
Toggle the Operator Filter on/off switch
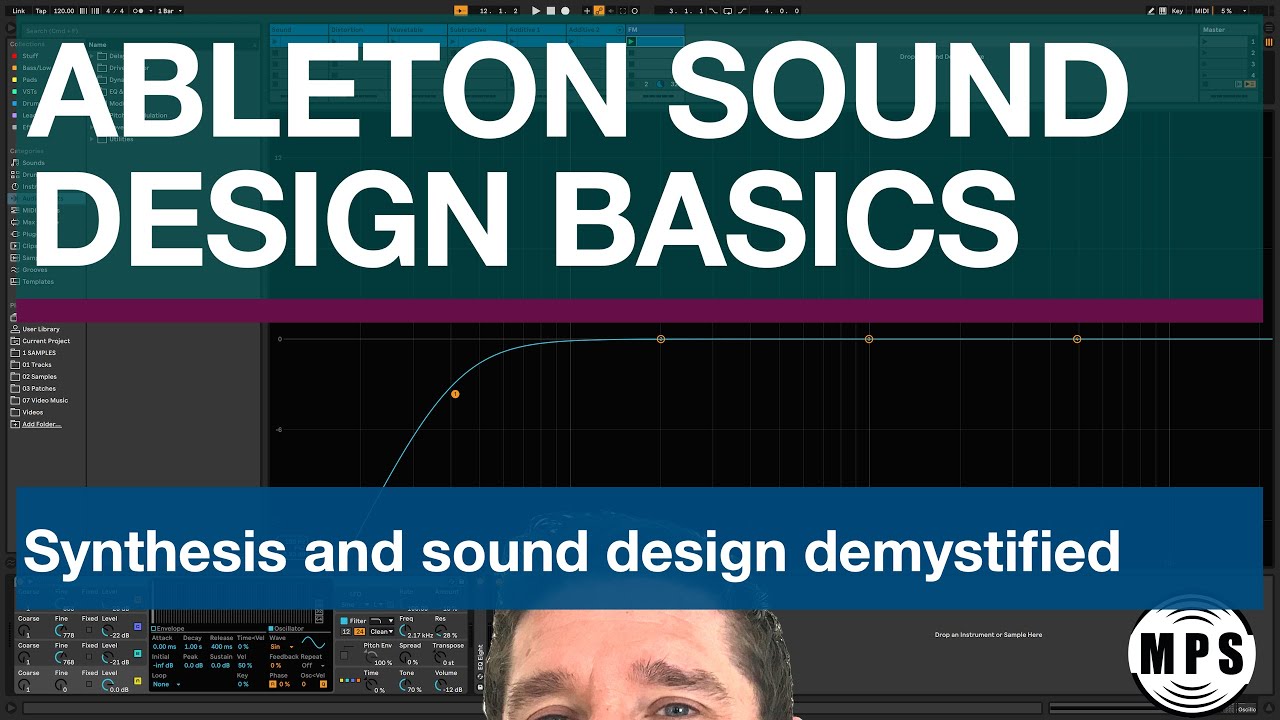[344, 621]
